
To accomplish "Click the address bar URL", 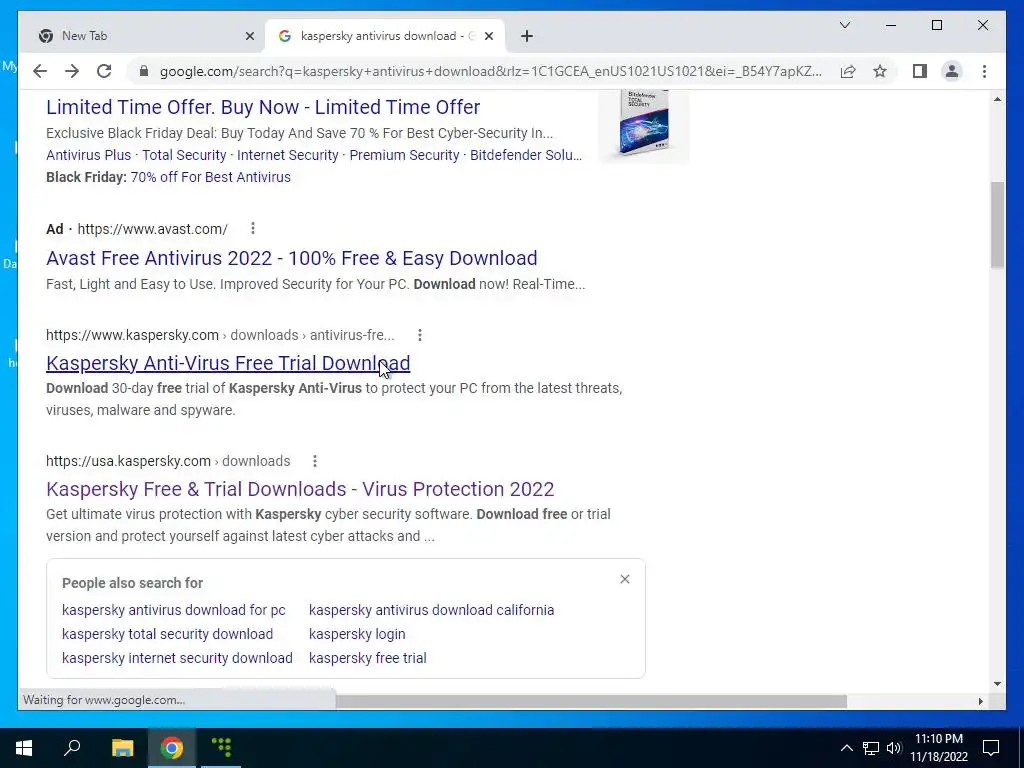I will (x=491, y=71).
